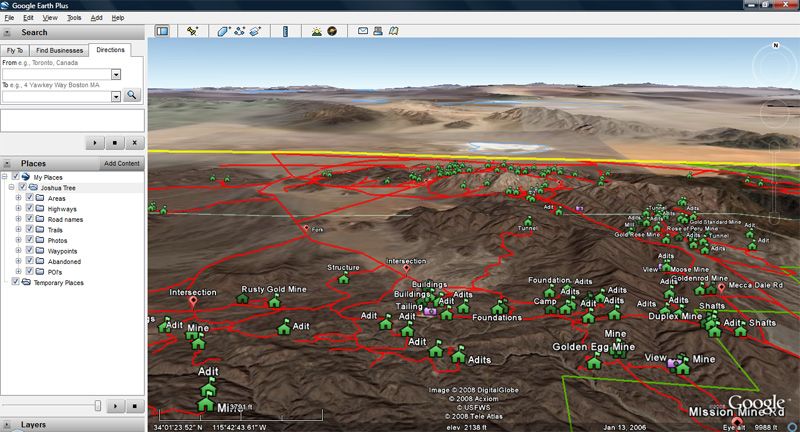This screenshot has height=432, width=800.
Task: Click the Email envelope icon
Action: [x=363, y=31]
